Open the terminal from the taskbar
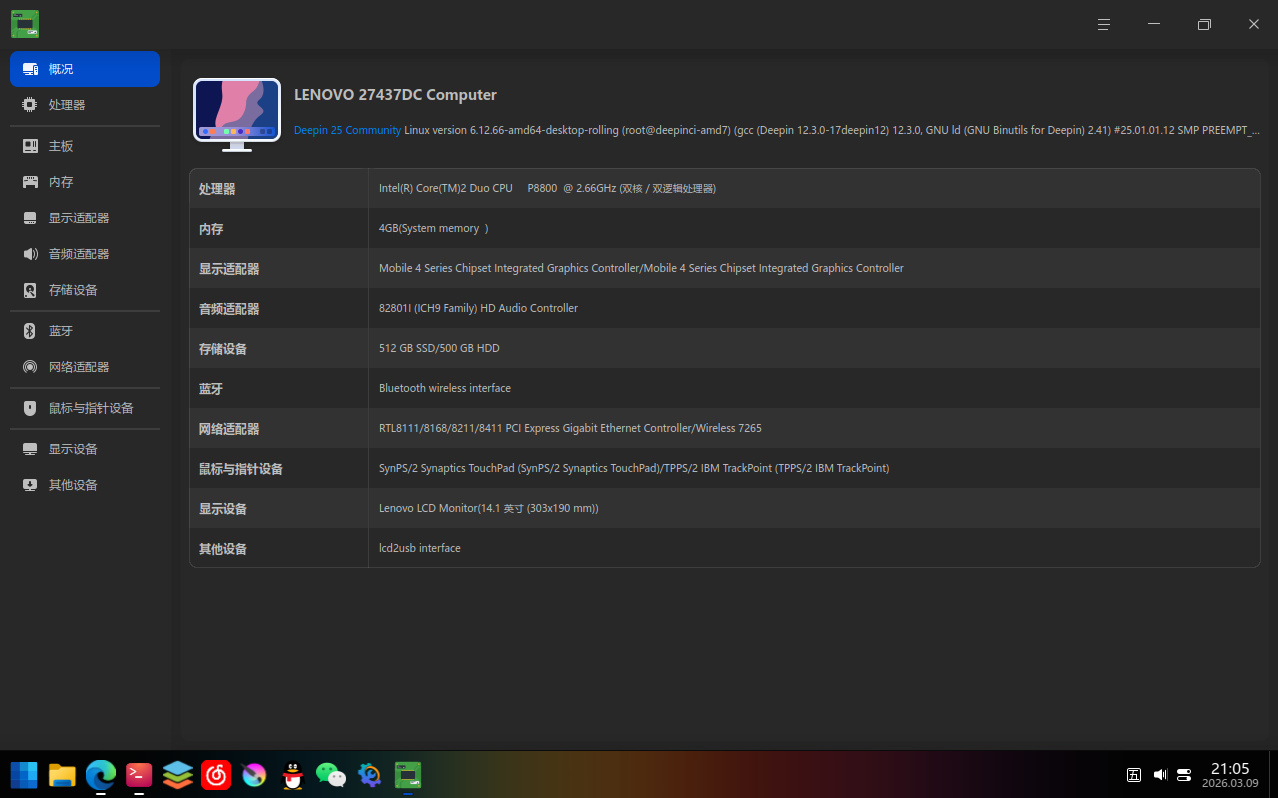 139,775
